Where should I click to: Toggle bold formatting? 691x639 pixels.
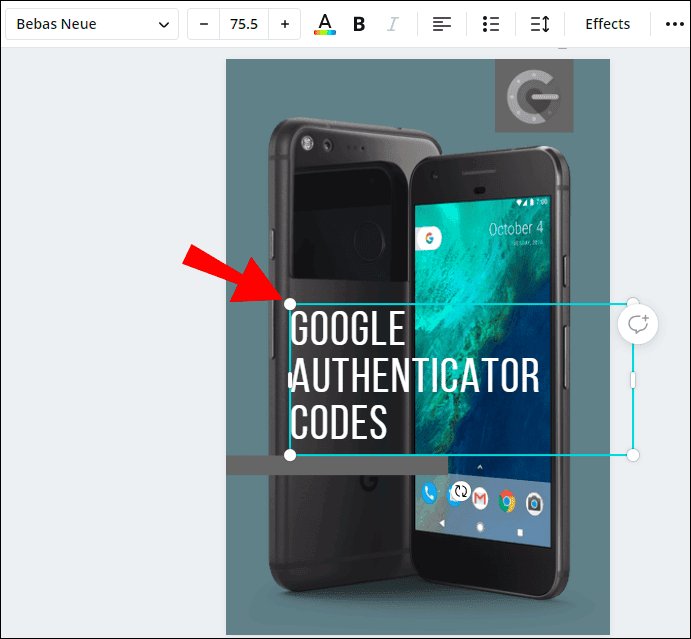tap(359, 24)
